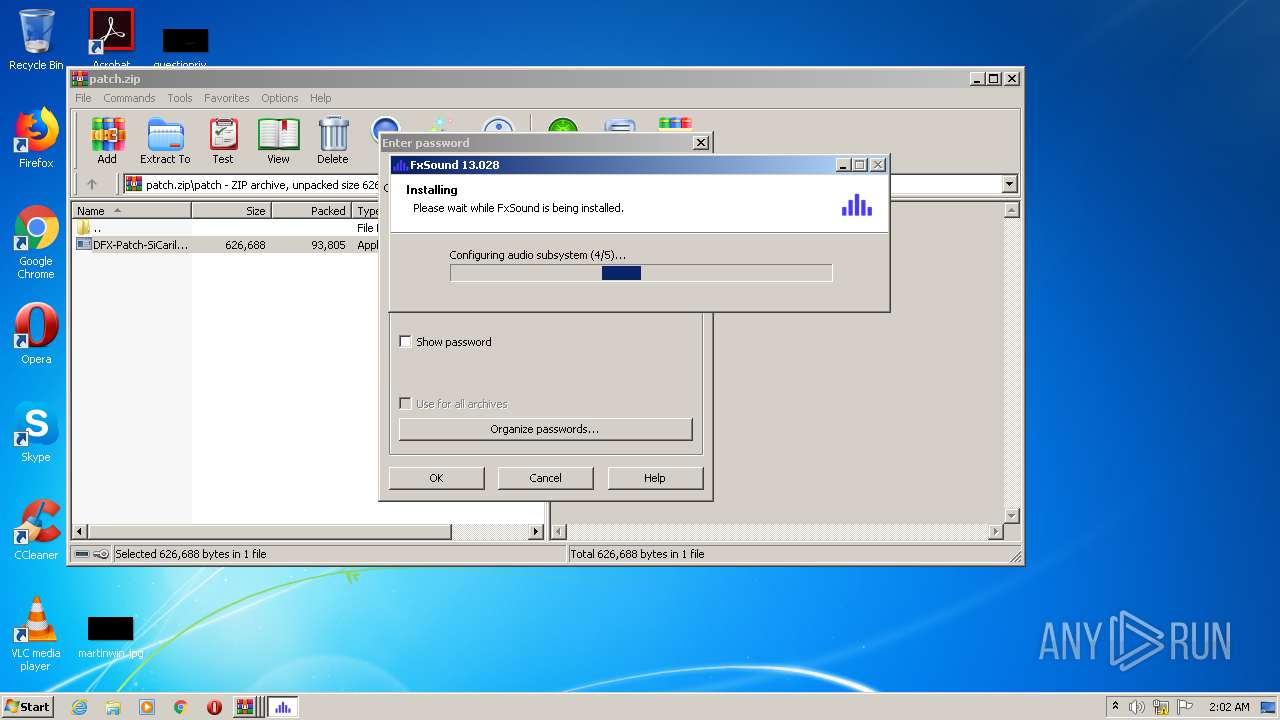Open the Options menu
Image resolution: width=1280 pixels, height=720 pixels.
pos(280,98)
